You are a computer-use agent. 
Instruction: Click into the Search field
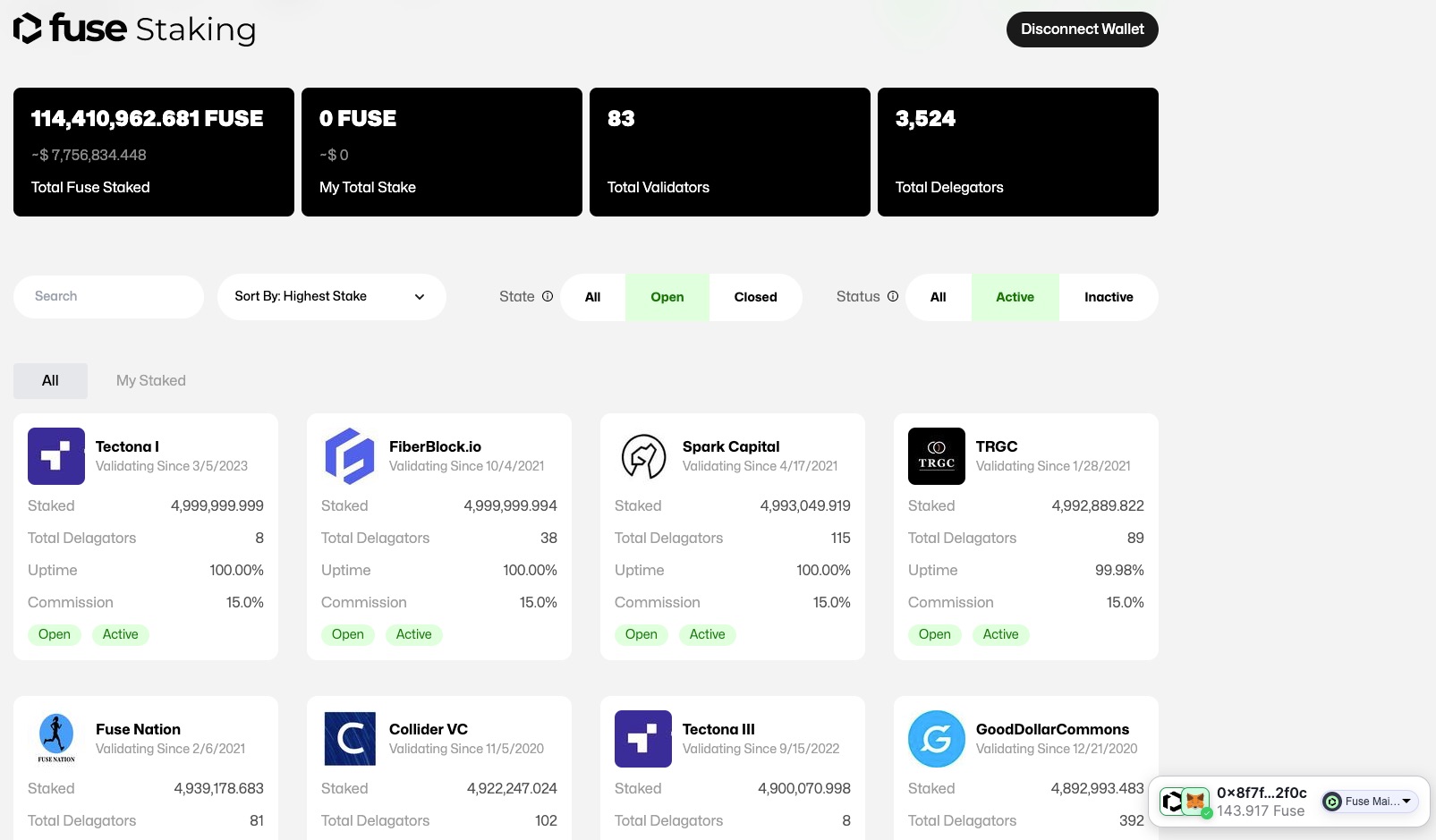[109, 297]
